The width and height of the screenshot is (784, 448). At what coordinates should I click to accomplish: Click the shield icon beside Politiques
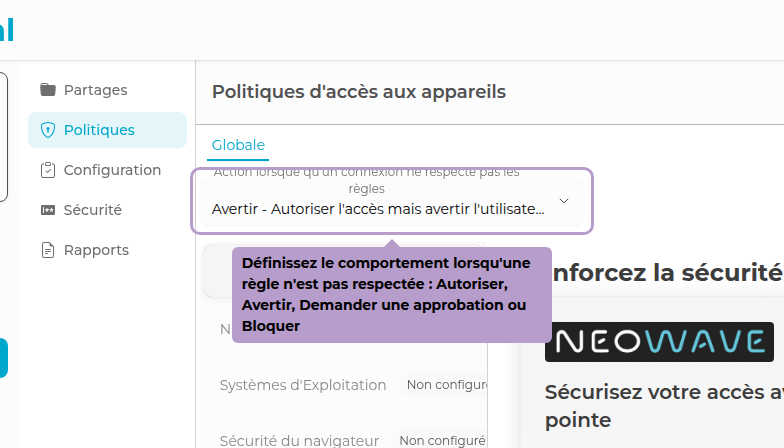[48, 130]
